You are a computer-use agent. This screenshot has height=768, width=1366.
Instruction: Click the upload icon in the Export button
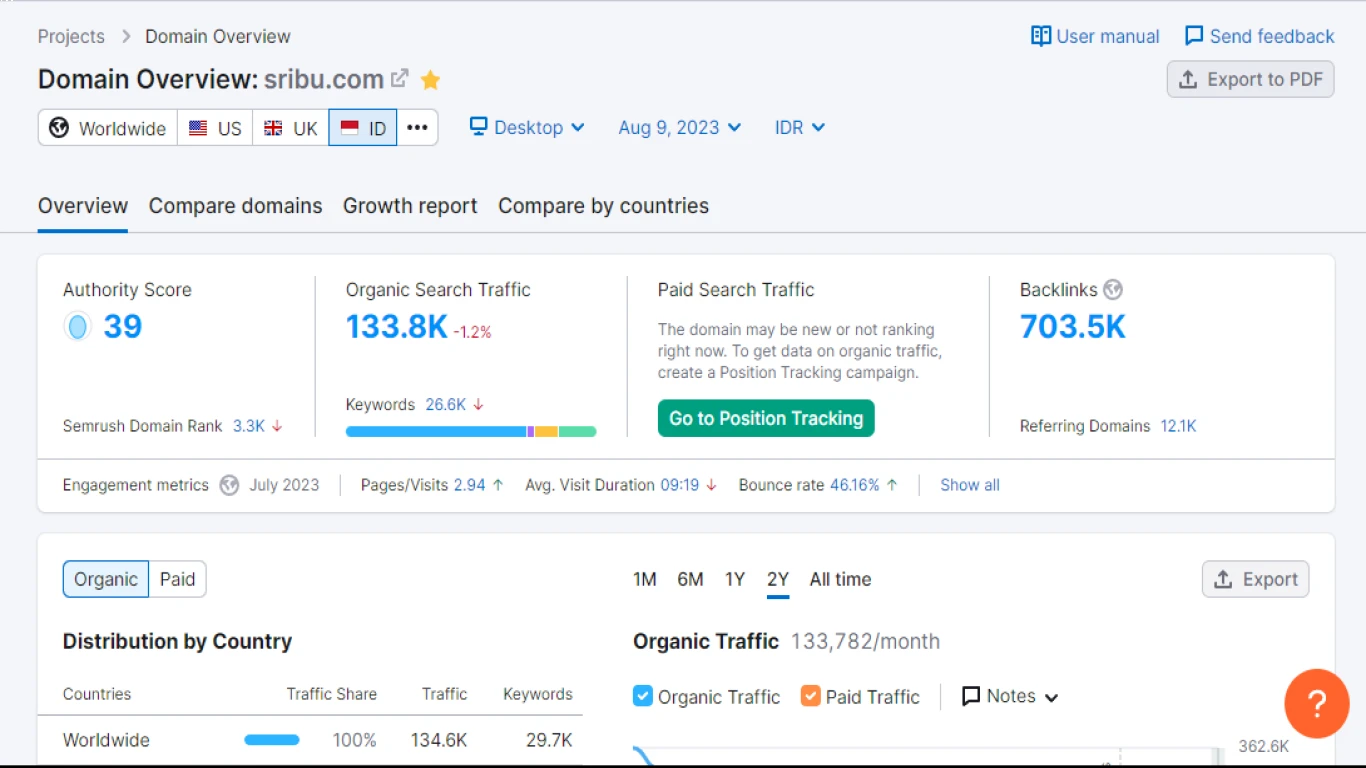(x=1223, y=580)
